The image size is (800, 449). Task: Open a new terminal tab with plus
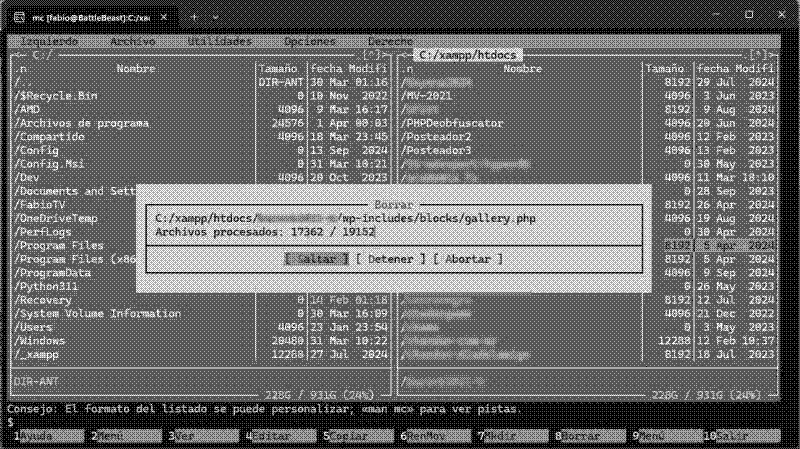[194, 17]
